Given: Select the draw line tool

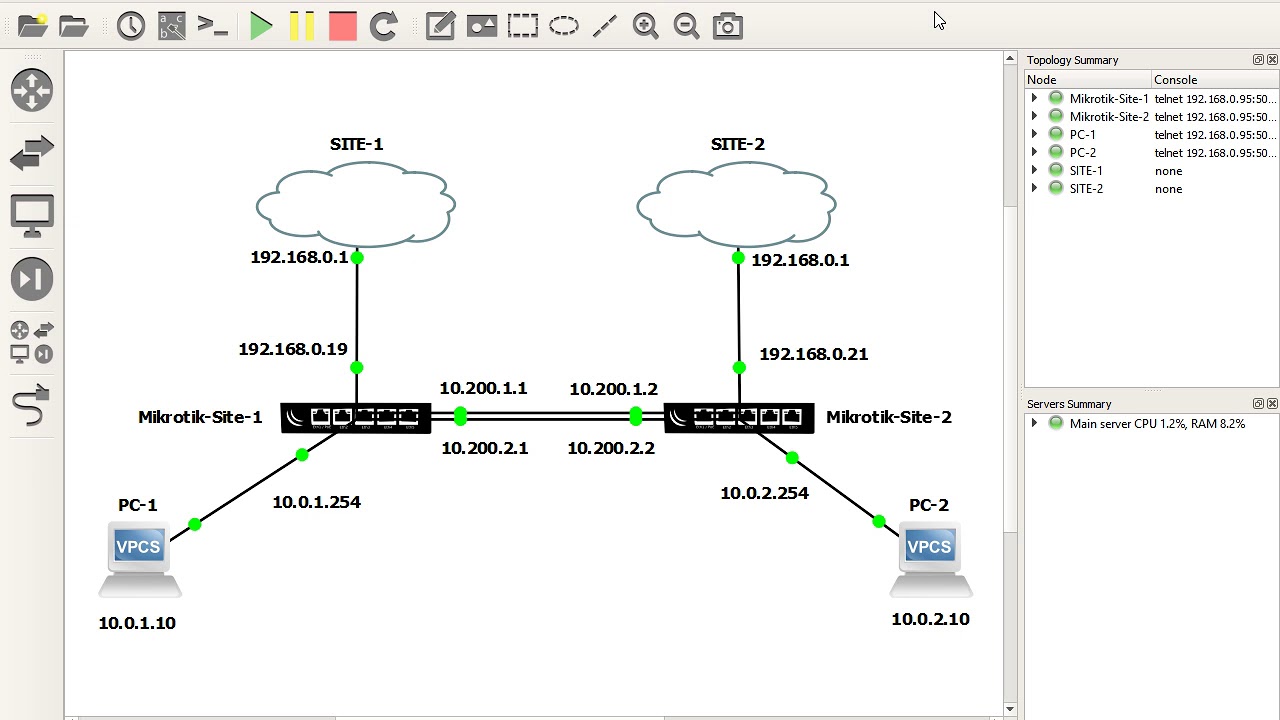Looking at the screenshot, I should pos(605,26).
